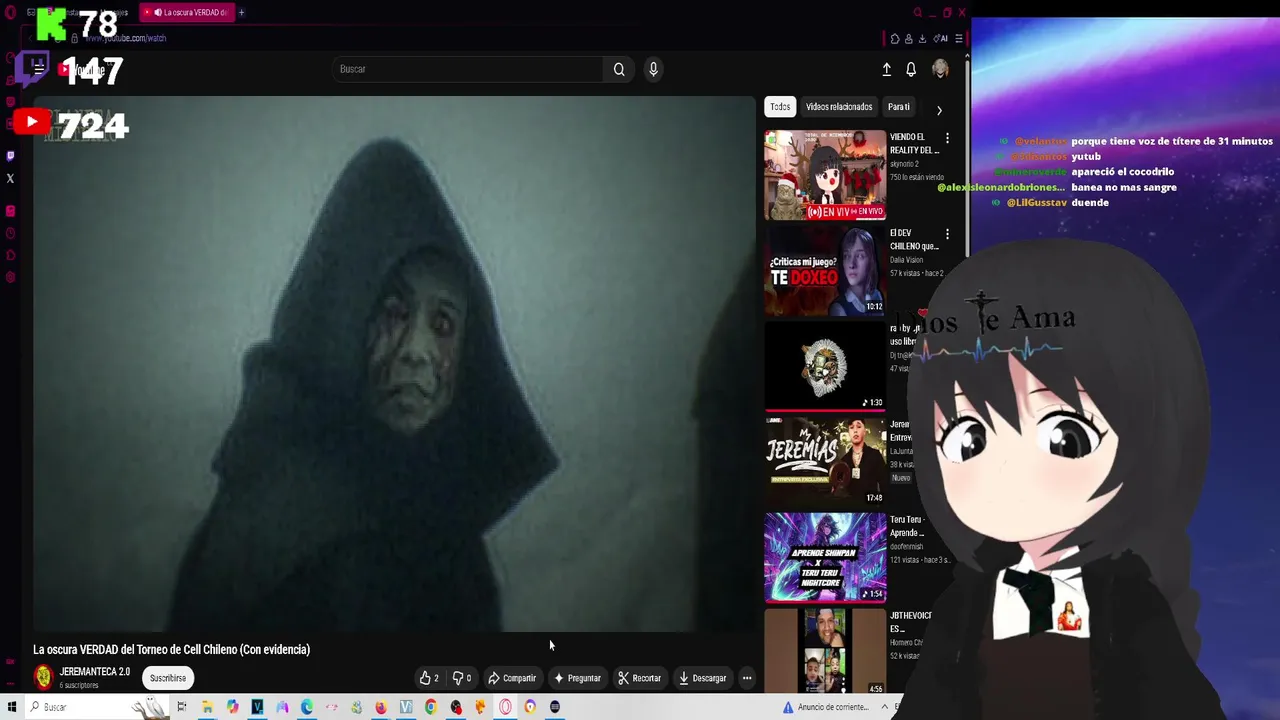
Task: Open the YouTube account avatar menu
Action: pyautogui.click(x=940, y=69)
